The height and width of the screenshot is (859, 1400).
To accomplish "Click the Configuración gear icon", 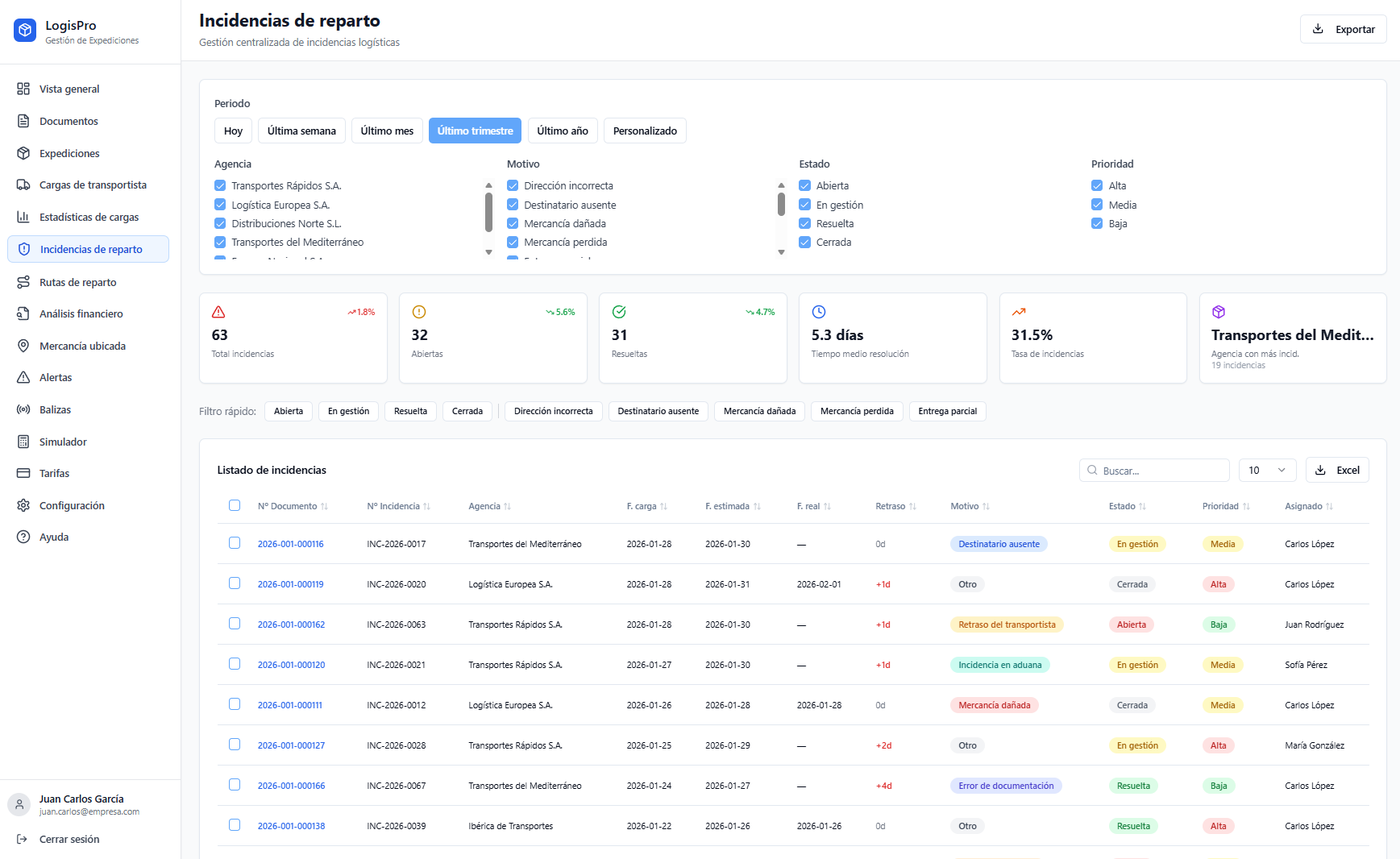I will coord(23,505).
